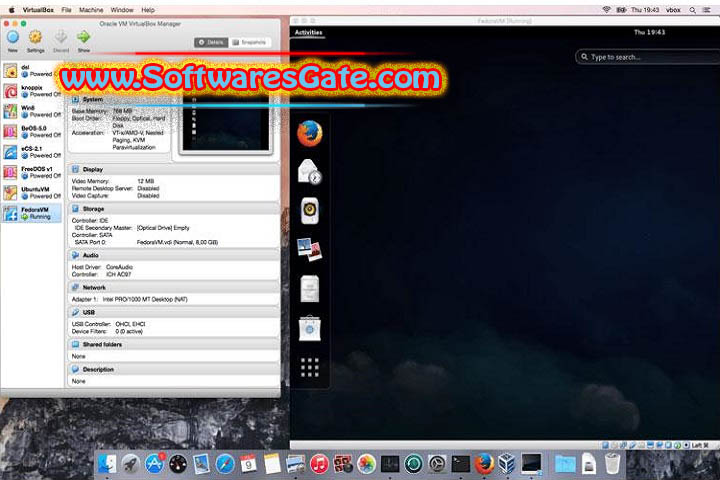The image size is (720, 480).
Task: Click the Audio section header
Action: (174, 255)
